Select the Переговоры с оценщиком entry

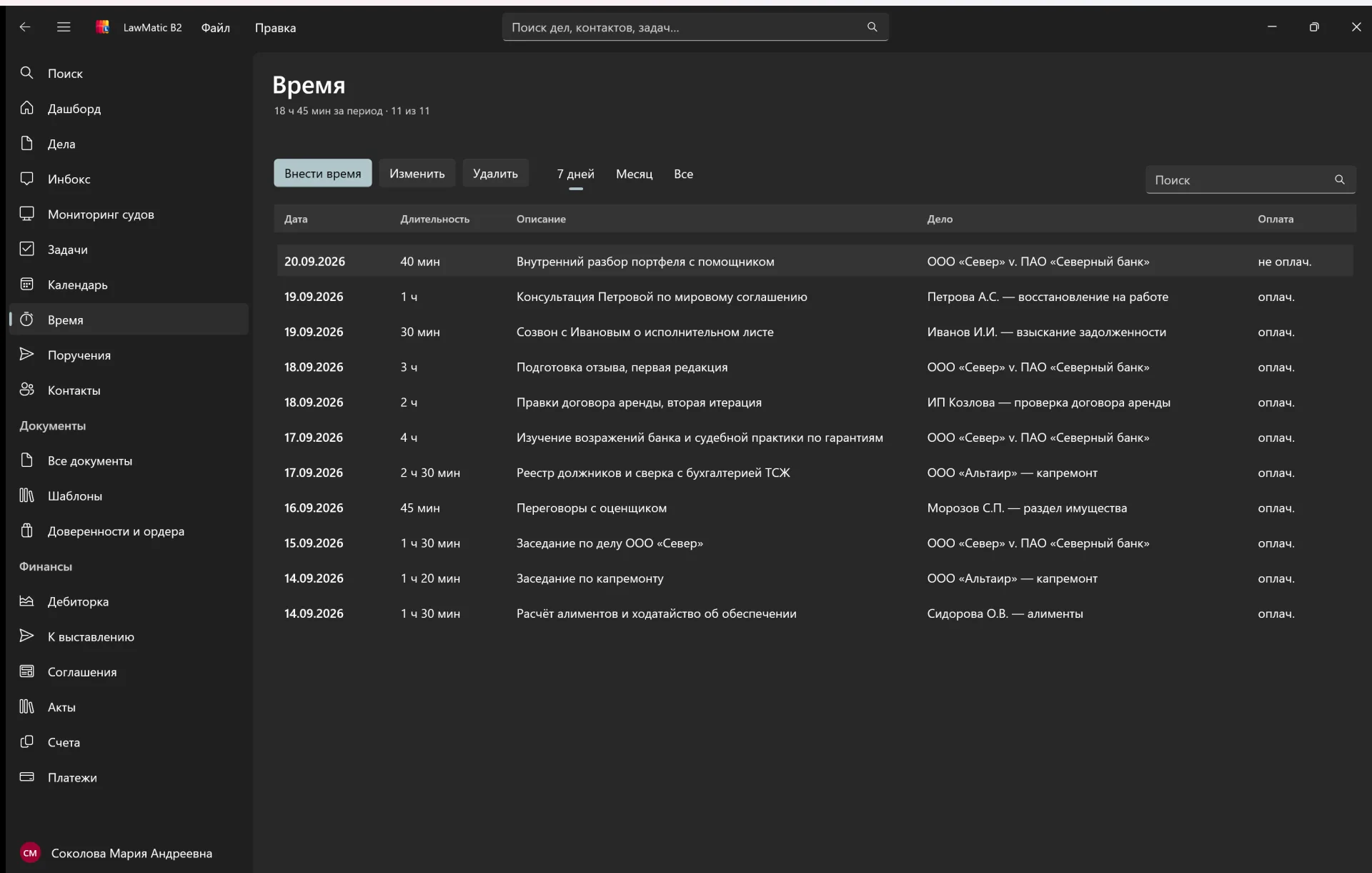click(x=815, y=508)
